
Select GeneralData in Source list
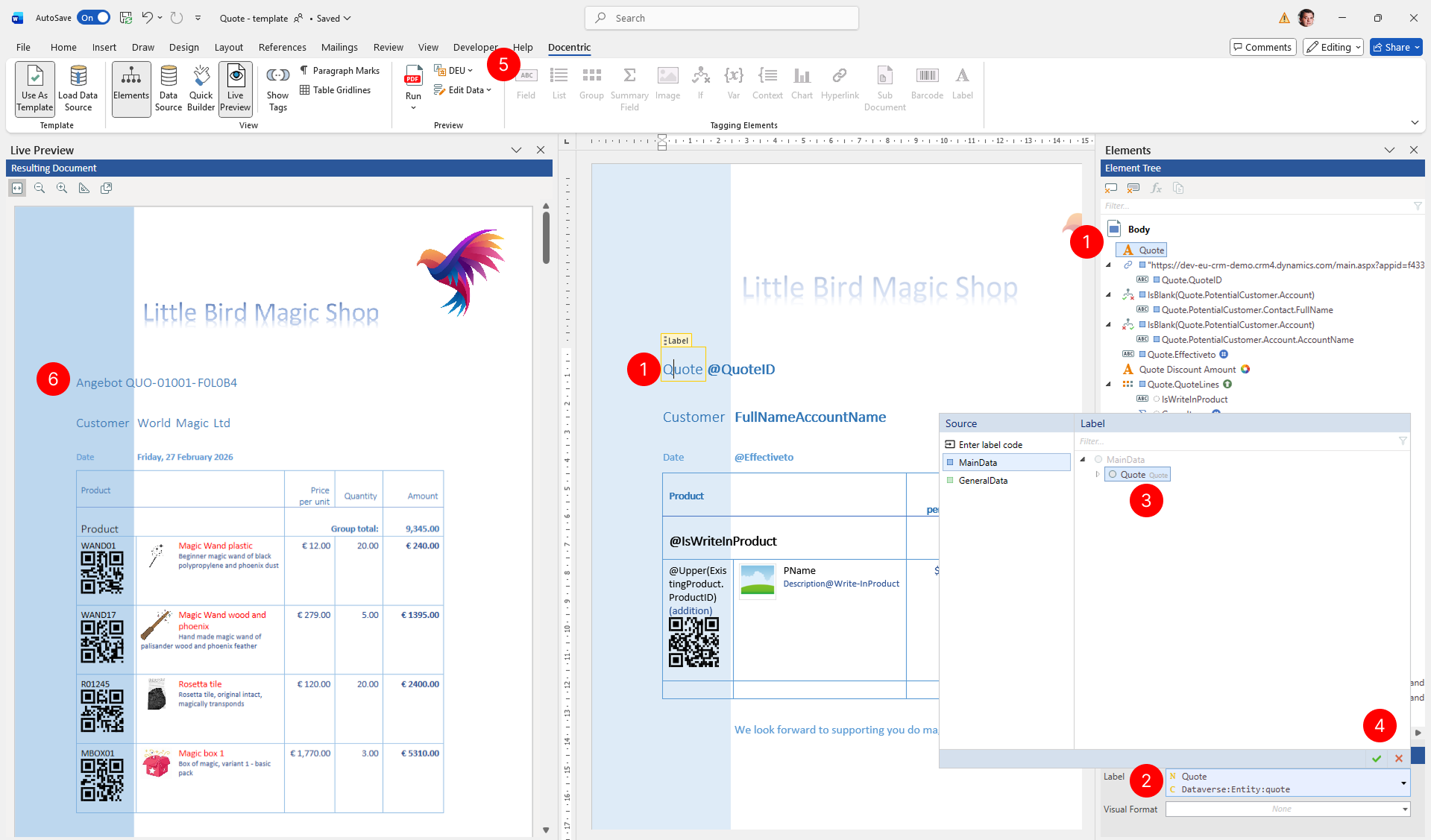point(1007,481)
